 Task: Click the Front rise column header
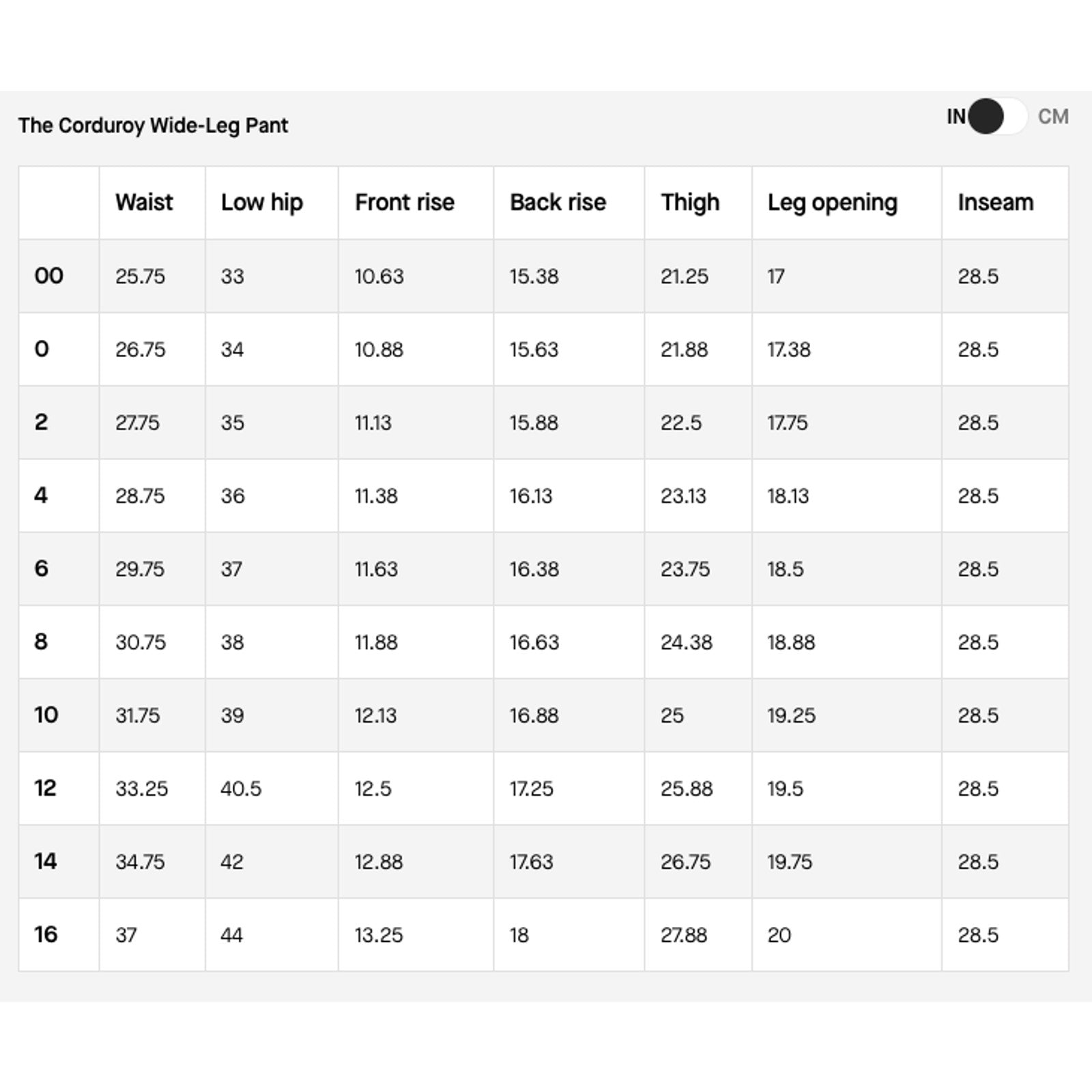click(x=405, y=202)
